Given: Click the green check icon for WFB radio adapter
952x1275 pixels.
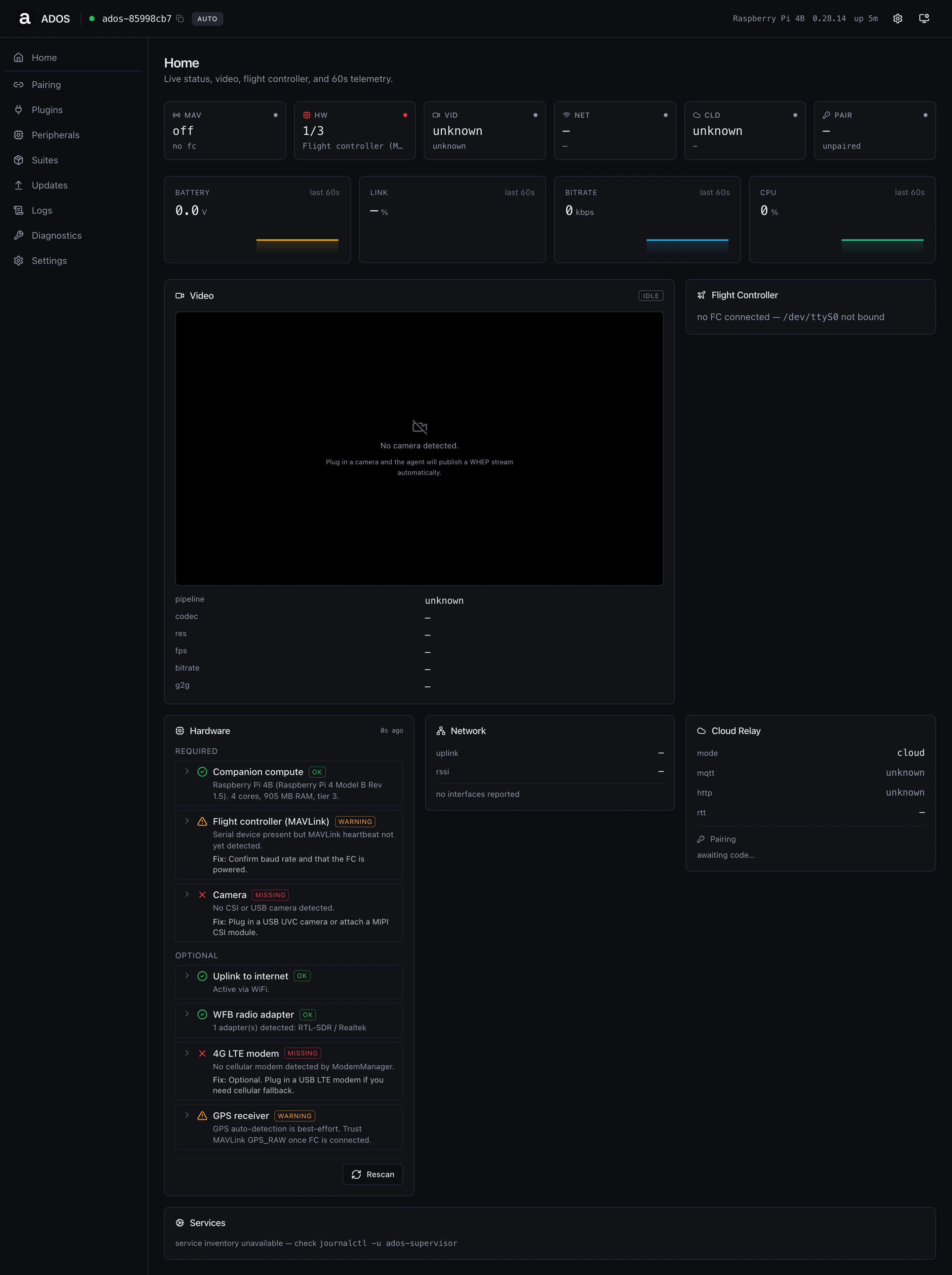Looking at the screenshot, I should [x=202, y=1014].
